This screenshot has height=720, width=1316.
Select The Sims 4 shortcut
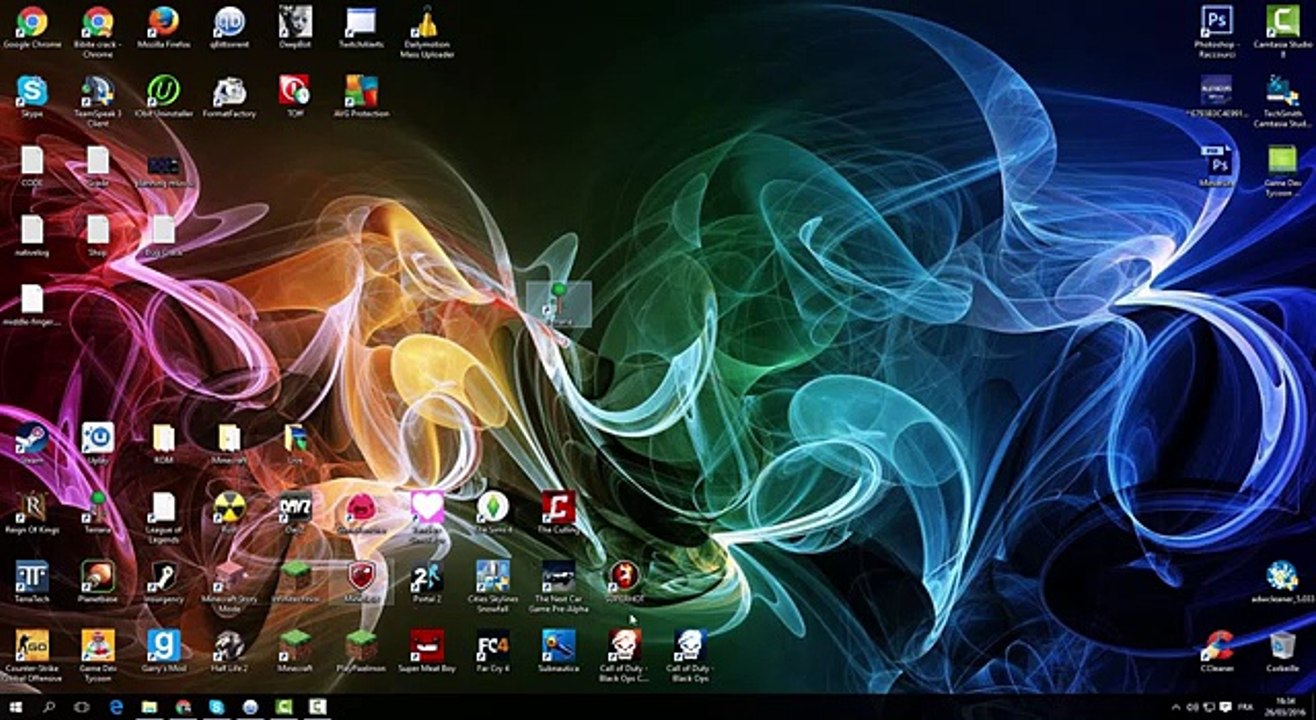[493, 513]
